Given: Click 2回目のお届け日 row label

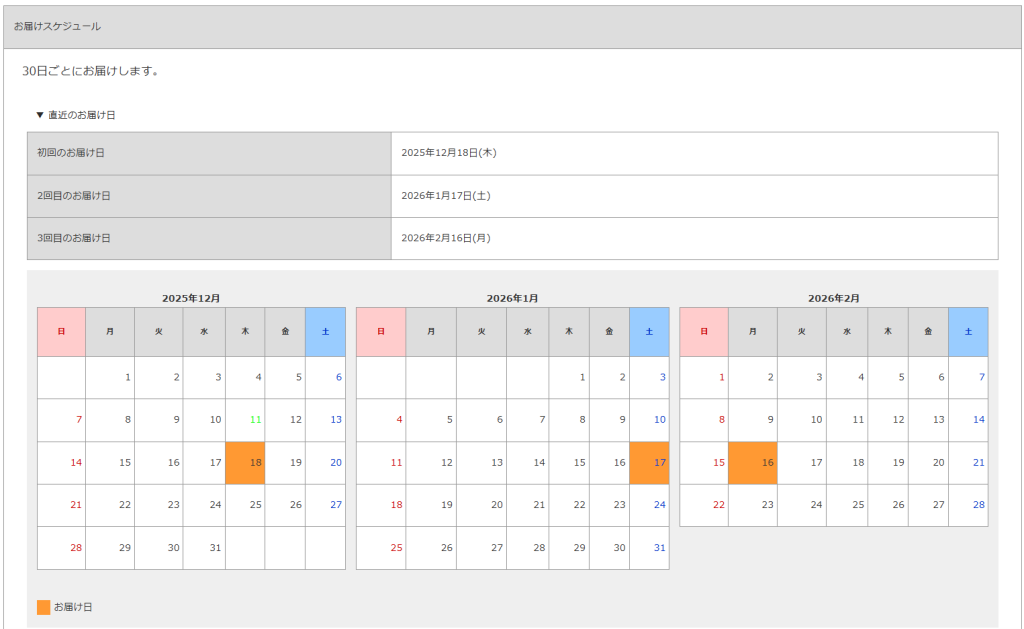Looking at the screenshot, I should (73, 196).
